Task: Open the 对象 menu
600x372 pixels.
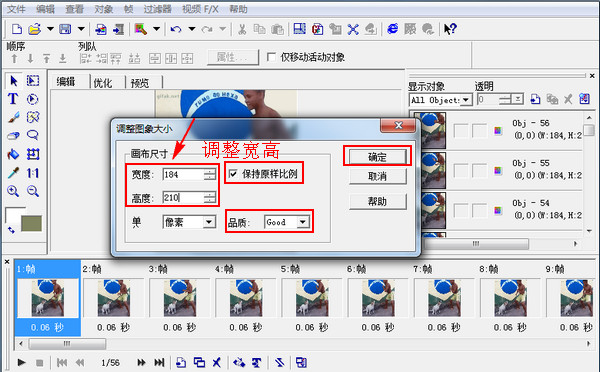Action: pyautogui.click(x=104, y=9)
